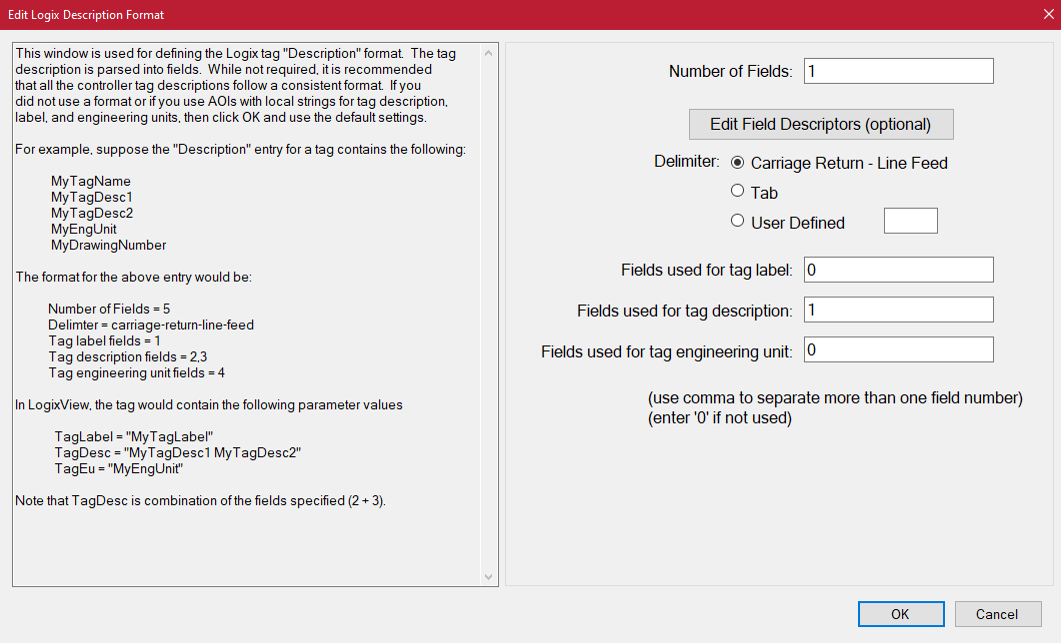
Task: Click the "Tag engineering unit fields = 4" line
Action: tap(136, 373)
